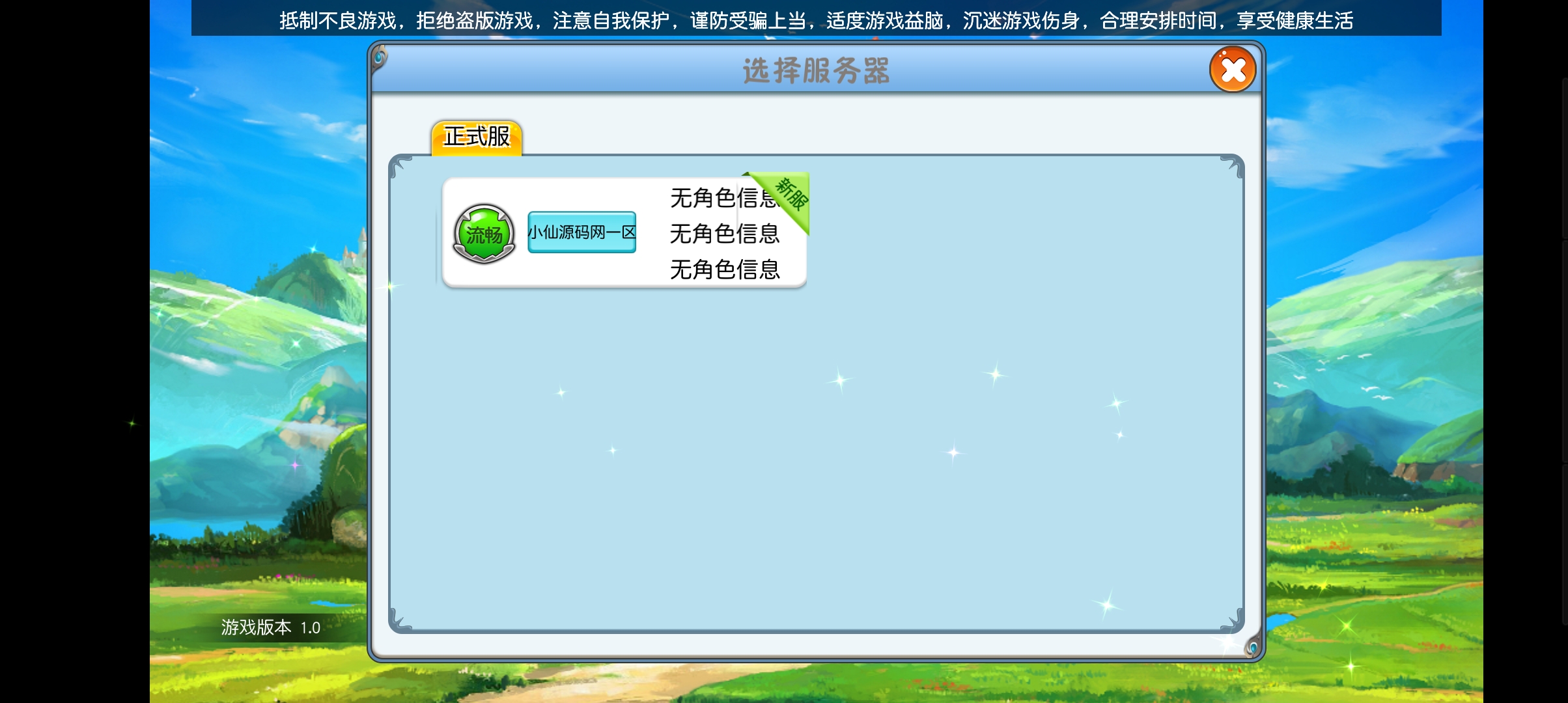The image size is (1568, 703).
Task: Click the bottom 无角色信息 line
Action: tap(725, 269)
